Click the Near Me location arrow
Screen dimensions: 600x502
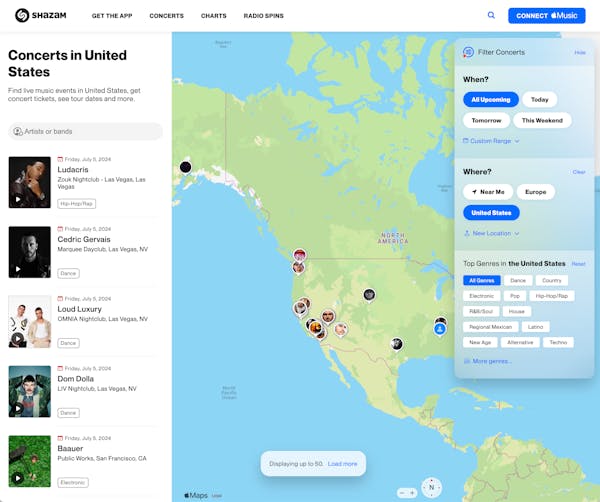[474, 192]
